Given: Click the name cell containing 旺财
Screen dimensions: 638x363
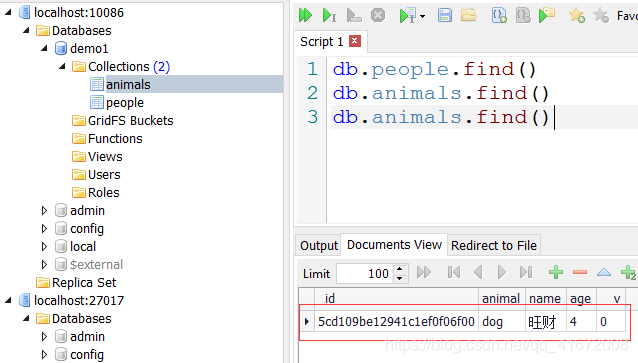Looking at the screenshot, I should 546,321.
